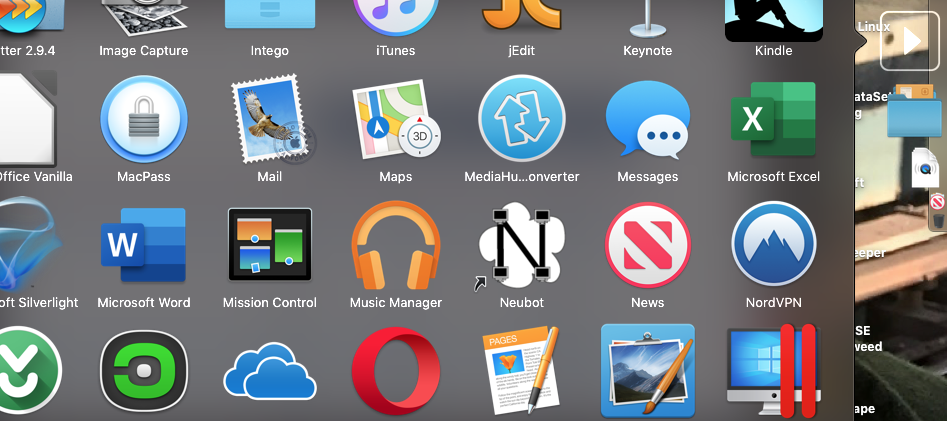Image resolution: width=947 pixels, height=421 pixels.
Task: Open the LibreOffice Vanilla icon
Action: 27,118
